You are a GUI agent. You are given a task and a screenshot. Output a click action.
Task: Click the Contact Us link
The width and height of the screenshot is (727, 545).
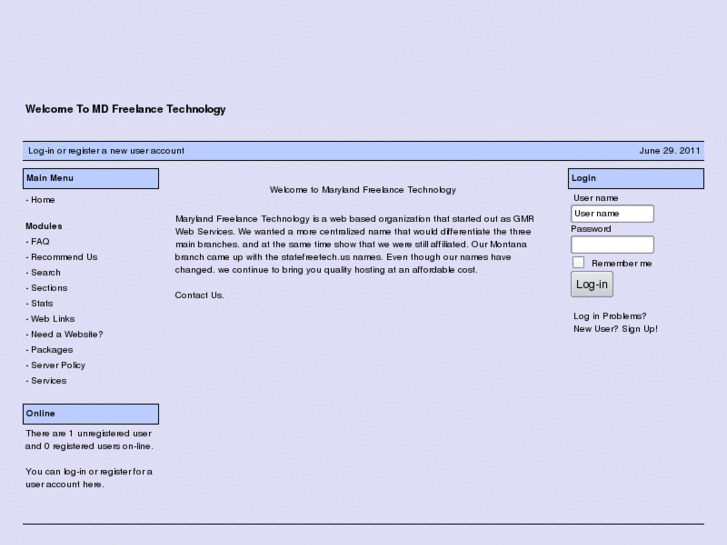[x=199, y=295]
